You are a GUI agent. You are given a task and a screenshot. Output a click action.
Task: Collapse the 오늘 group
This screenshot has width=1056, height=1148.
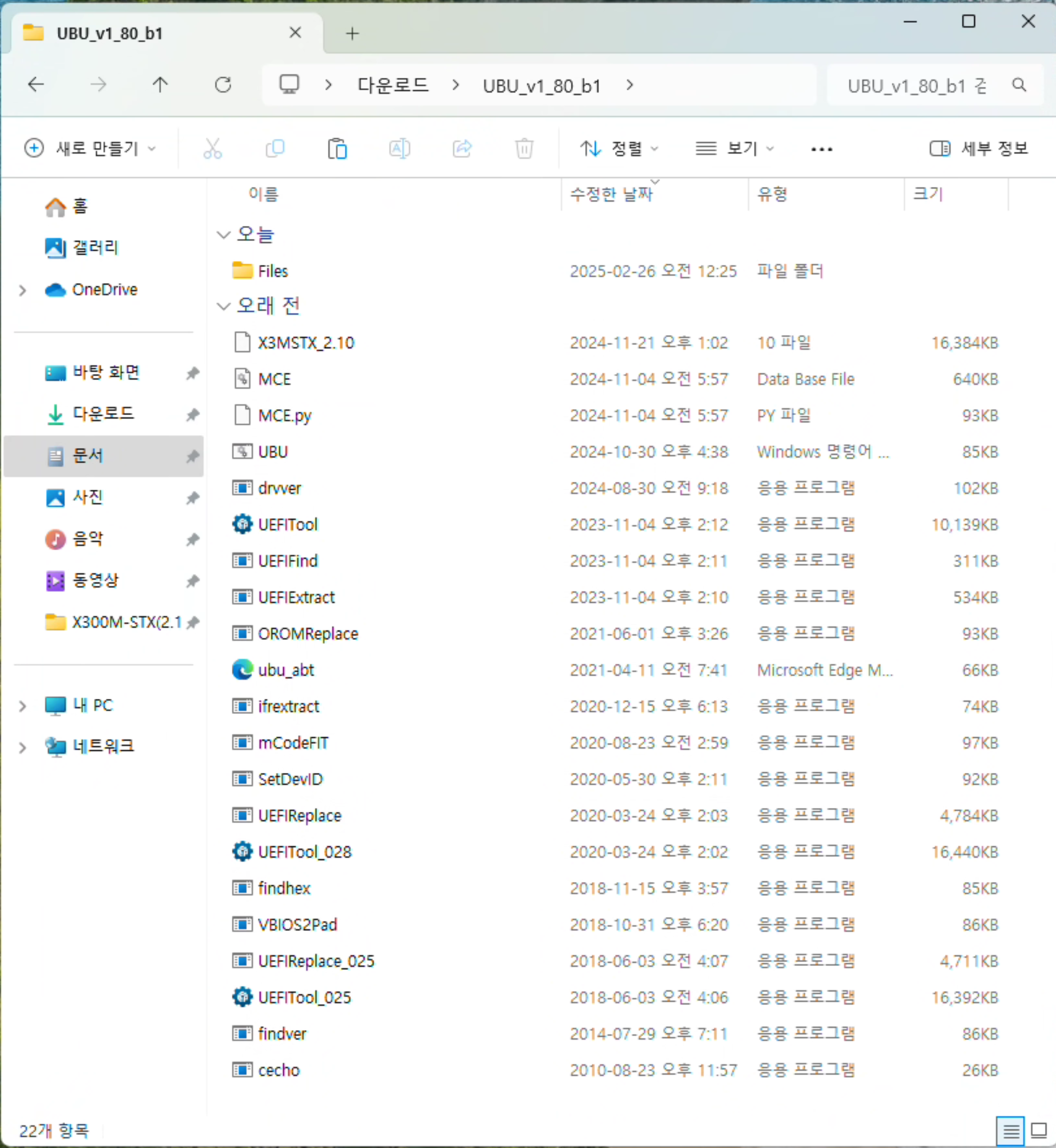(223, 235)
